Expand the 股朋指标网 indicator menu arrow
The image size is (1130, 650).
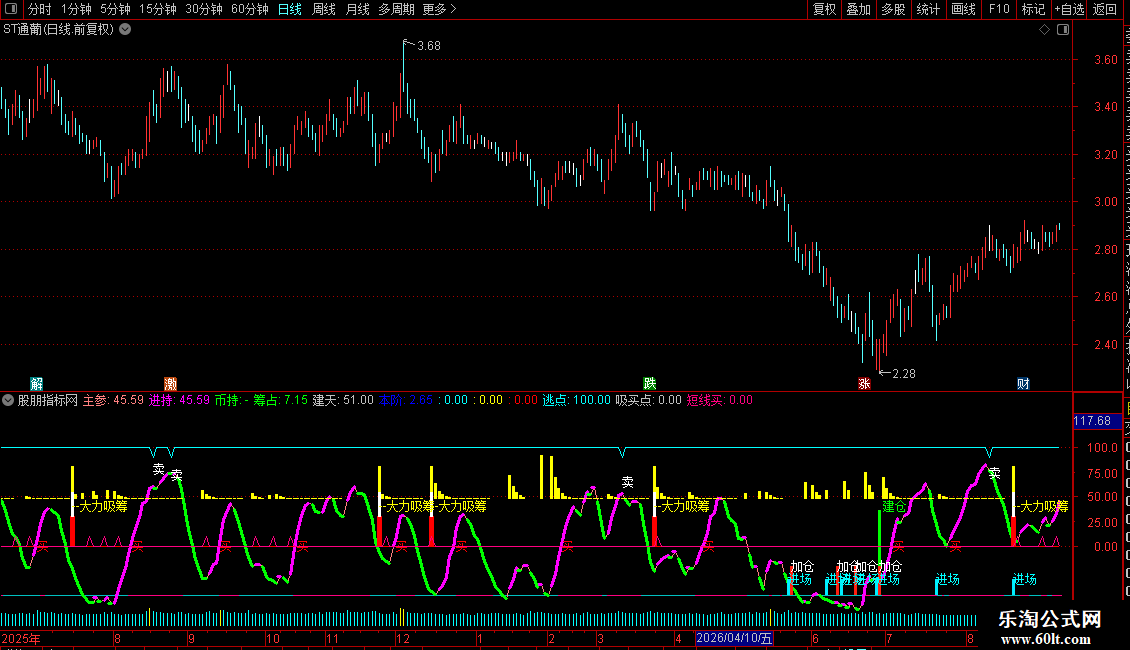click(8, 400)
